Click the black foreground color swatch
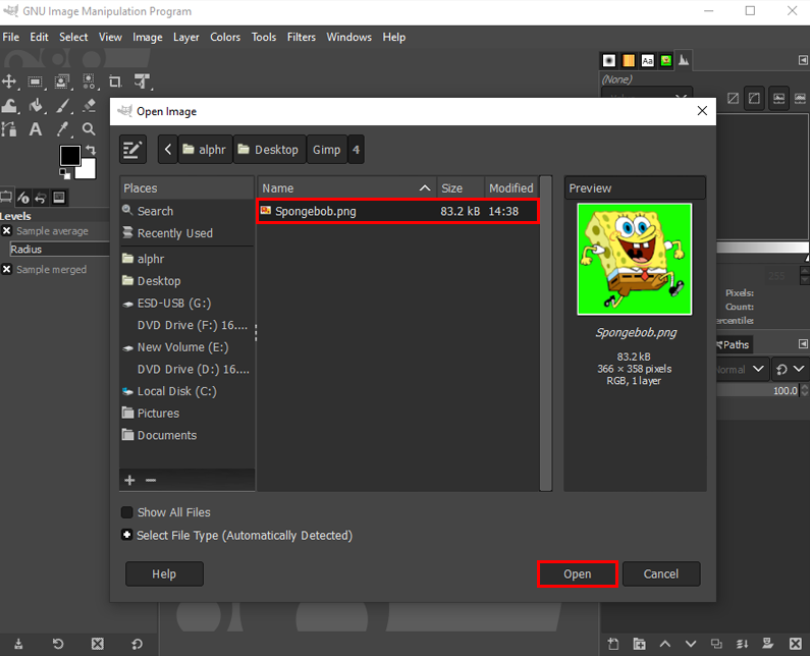The width and height of the screenshot is (810, 656). [69, 156]
